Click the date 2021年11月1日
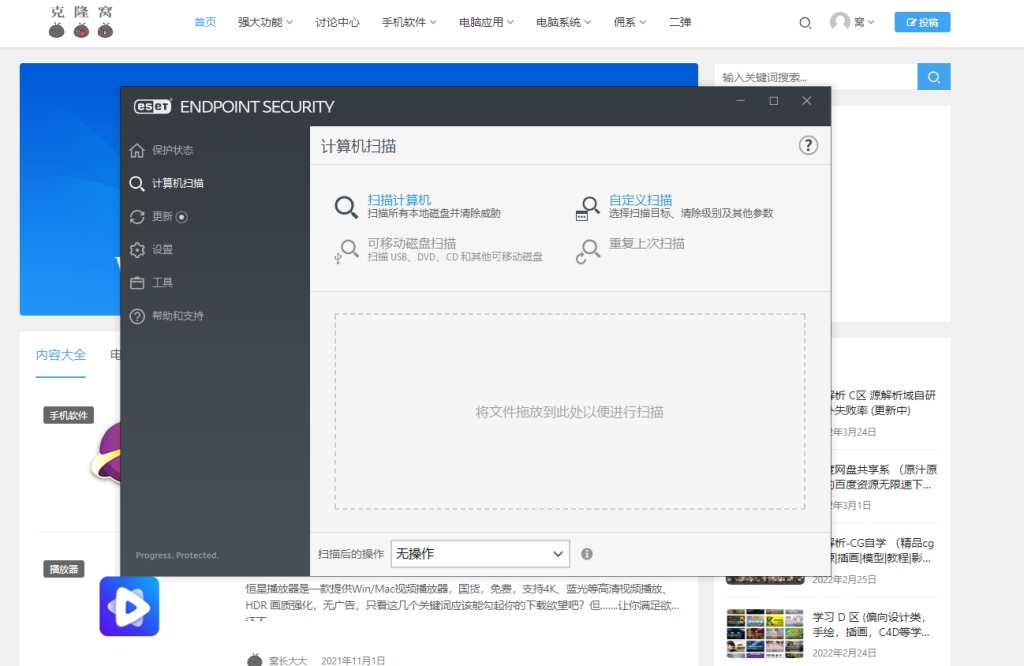 coord(353,660)
